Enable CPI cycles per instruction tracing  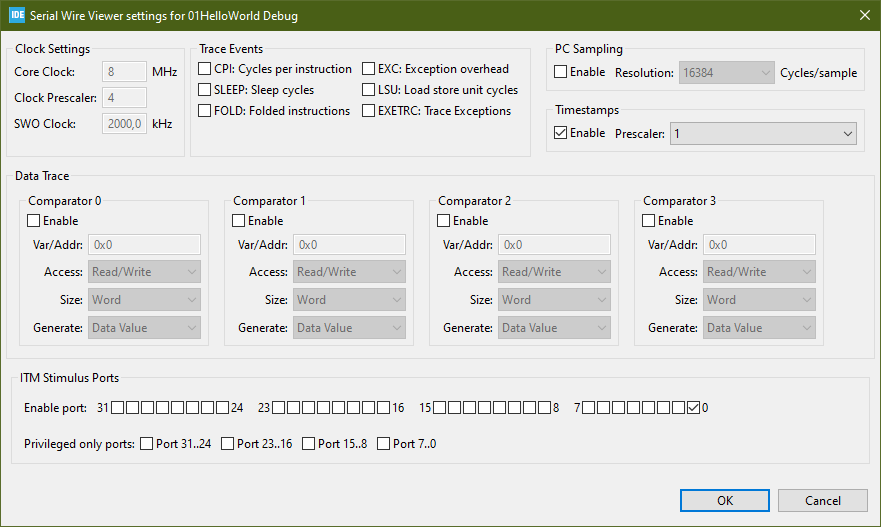click(205, 69)
